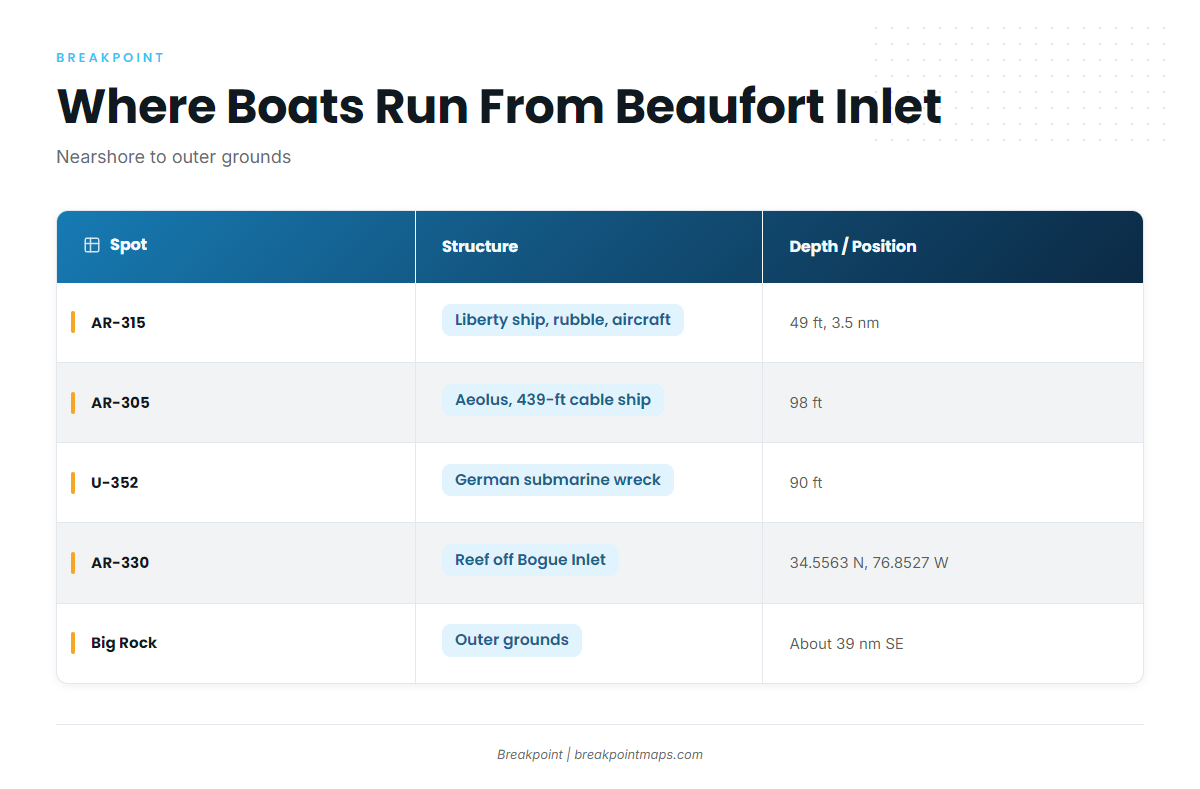This screenshot has width=1200, height=789.
Task: Click the orange marker beside AR-305
Action: click(73, 403)
